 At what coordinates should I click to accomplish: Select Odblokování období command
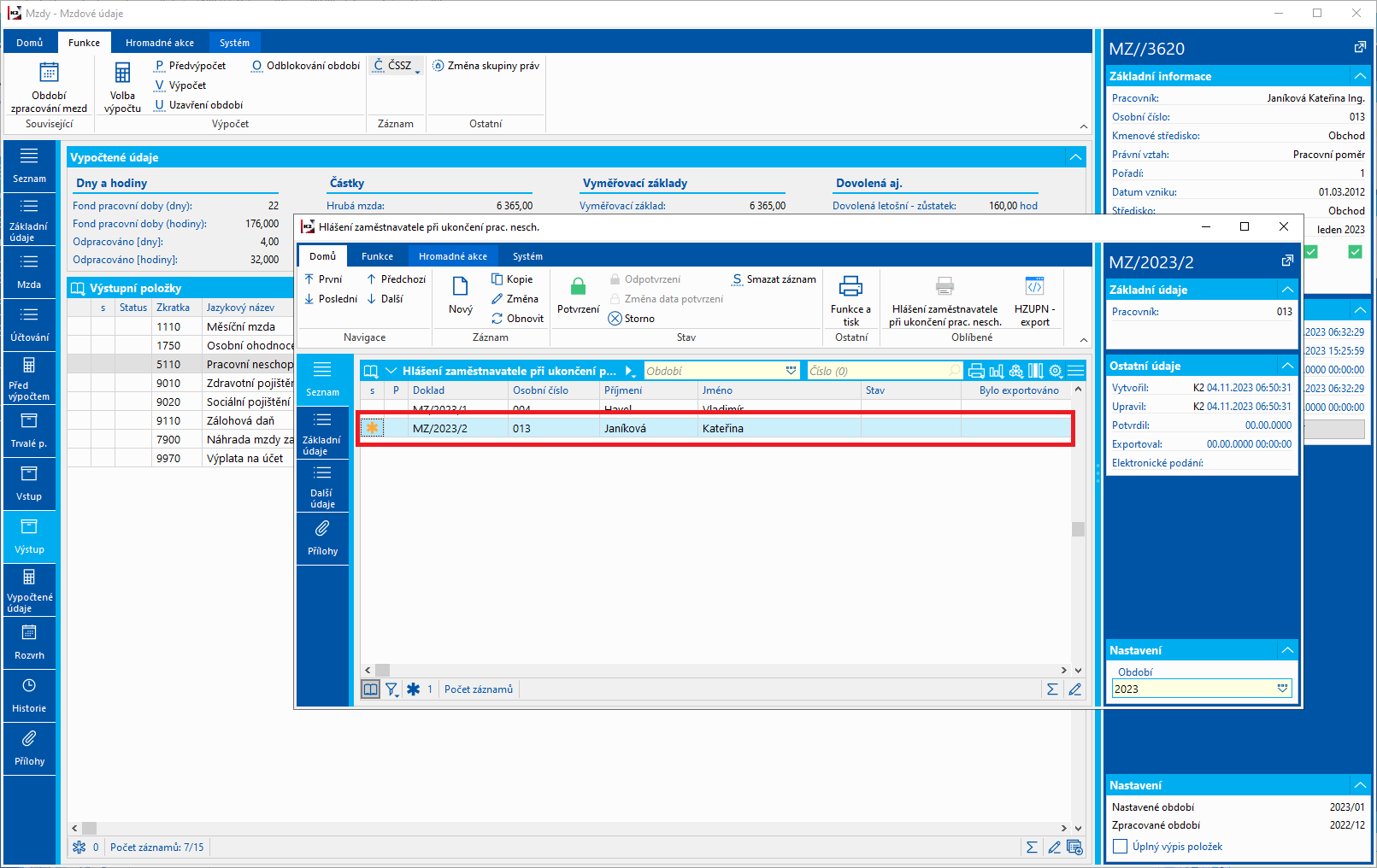(306, 66)
